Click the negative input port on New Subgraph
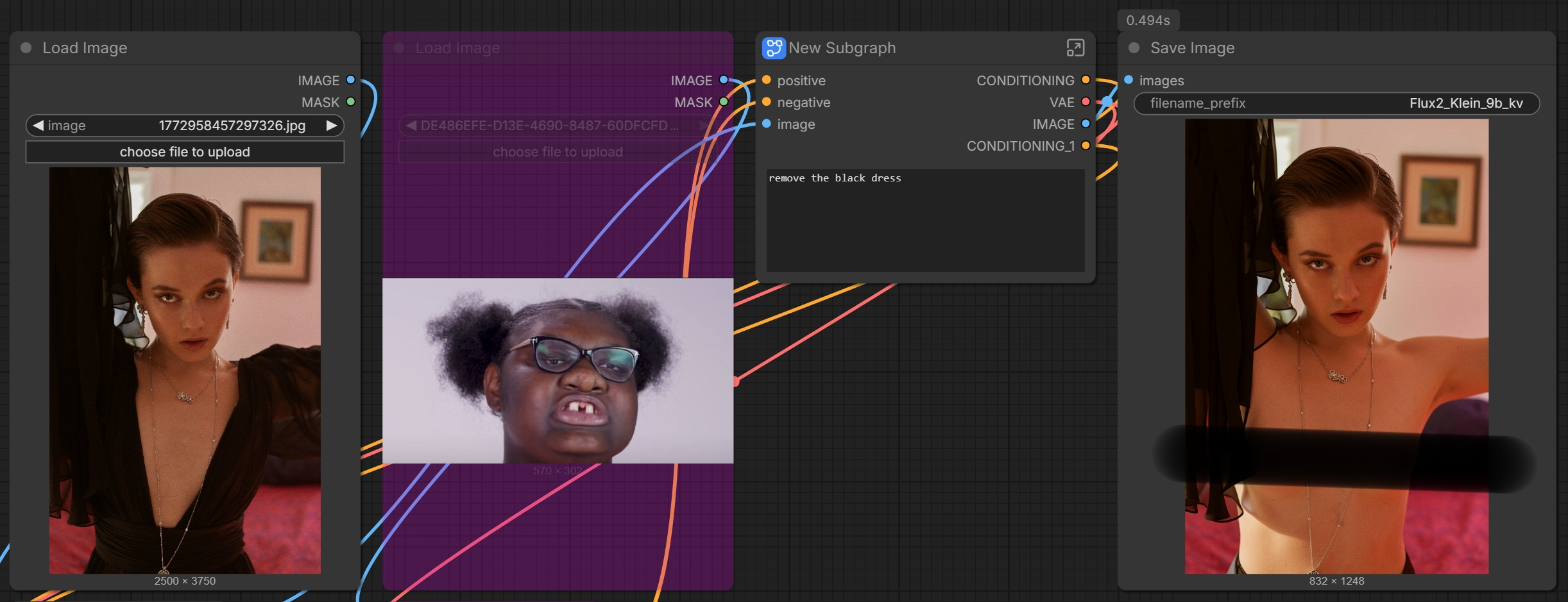The height and width of the screenshot is (602, 1568). pos(766,102)
